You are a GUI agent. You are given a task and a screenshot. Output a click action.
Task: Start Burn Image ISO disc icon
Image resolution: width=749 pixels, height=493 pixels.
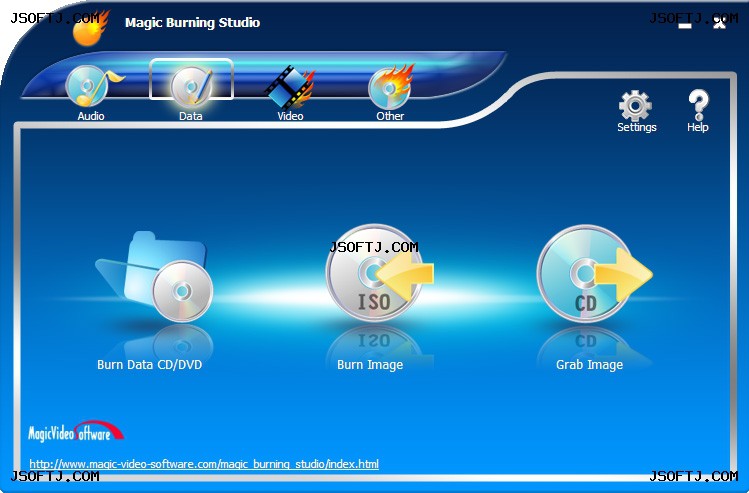(x=379, y=273)
